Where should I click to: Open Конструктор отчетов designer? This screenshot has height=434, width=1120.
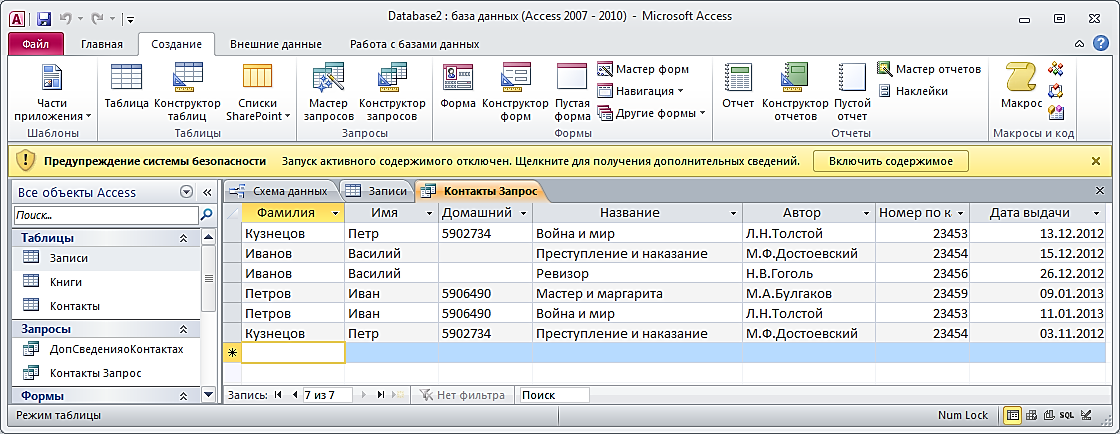pos(795,91)
